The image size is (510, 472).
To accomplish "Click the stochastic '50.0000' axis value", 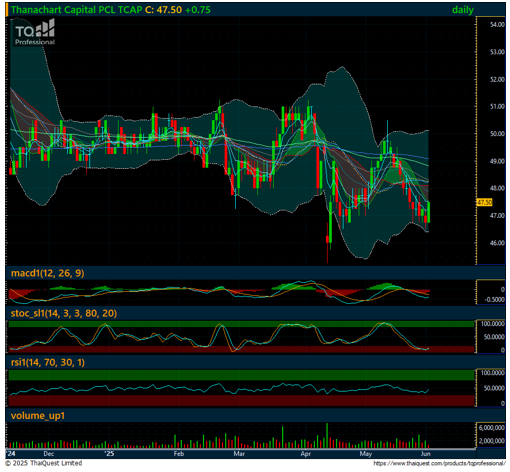I will coord(494,337).
